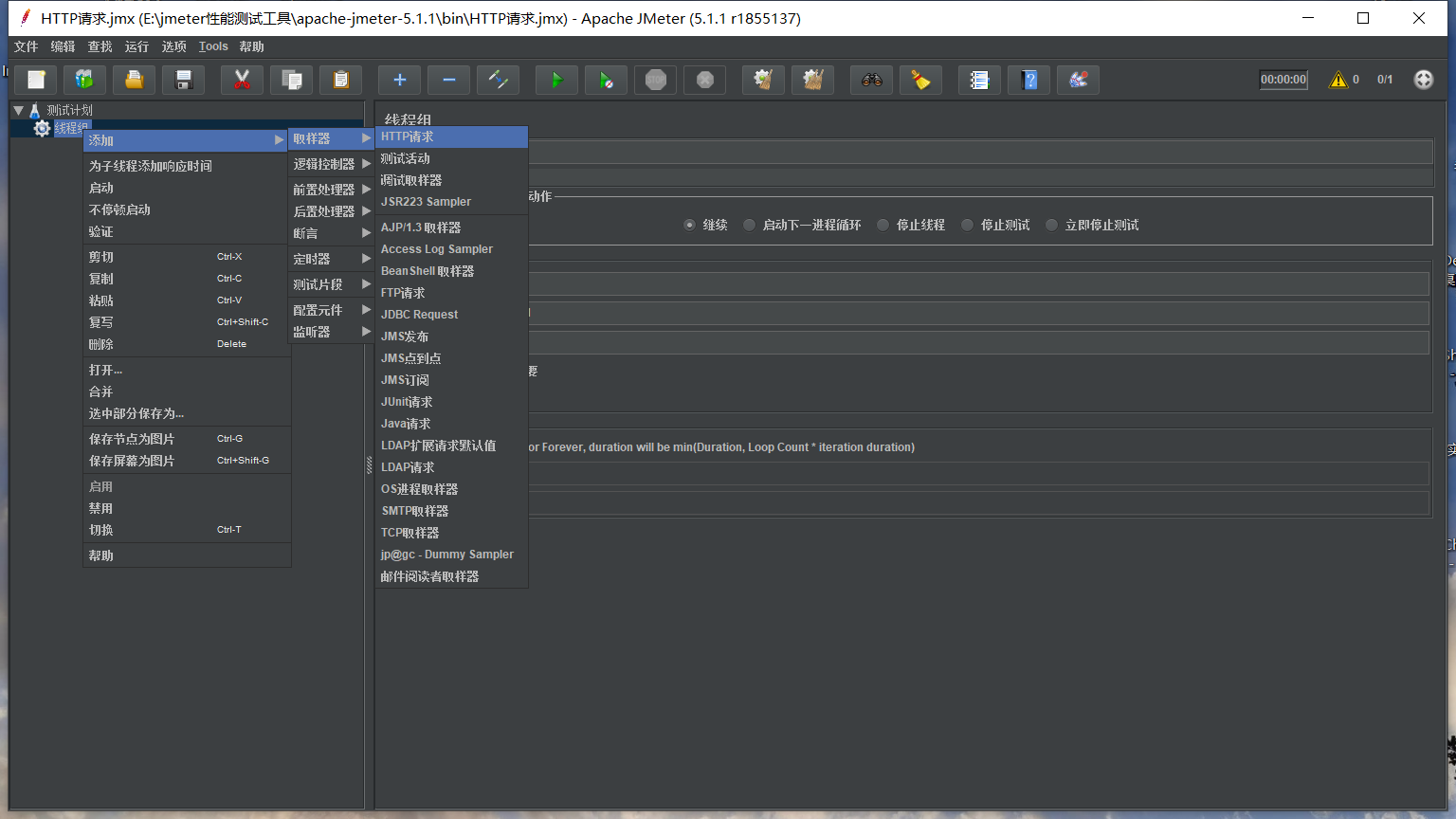Click 保存节点为图片 in the context menu
1456x819 pixels.
tap(187, 439)
